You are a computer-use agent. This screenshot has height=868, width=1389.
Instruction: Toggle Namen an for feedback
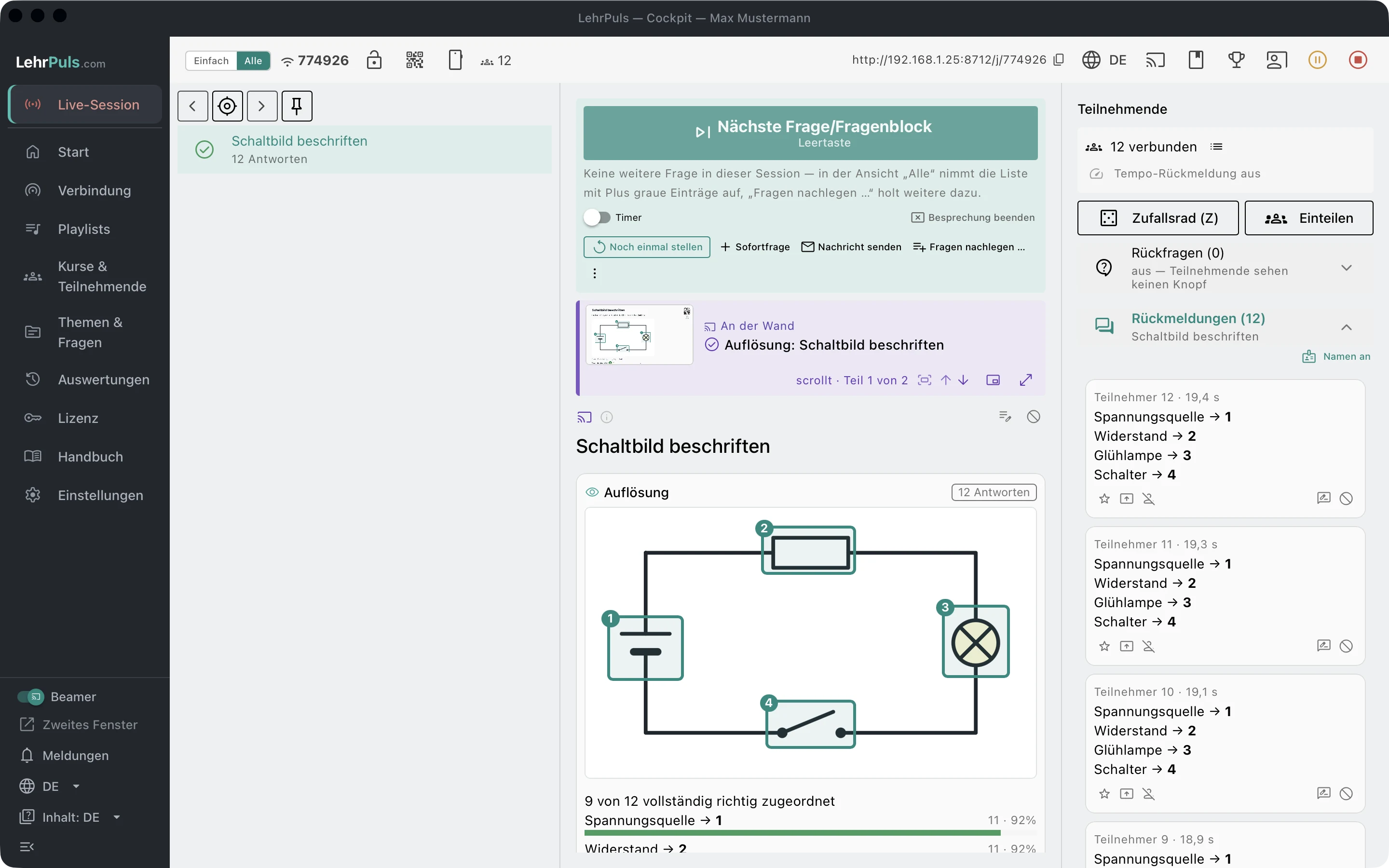point(1336,356)
